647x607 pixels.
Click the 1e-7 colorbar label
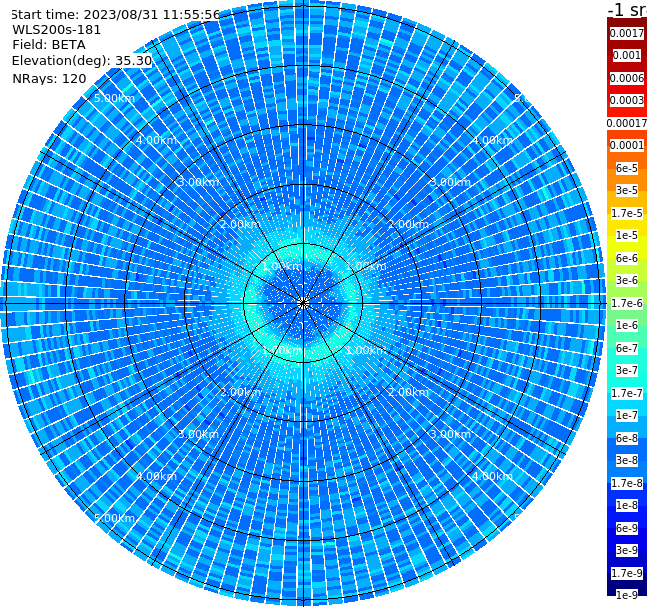[x=627, y=415]
